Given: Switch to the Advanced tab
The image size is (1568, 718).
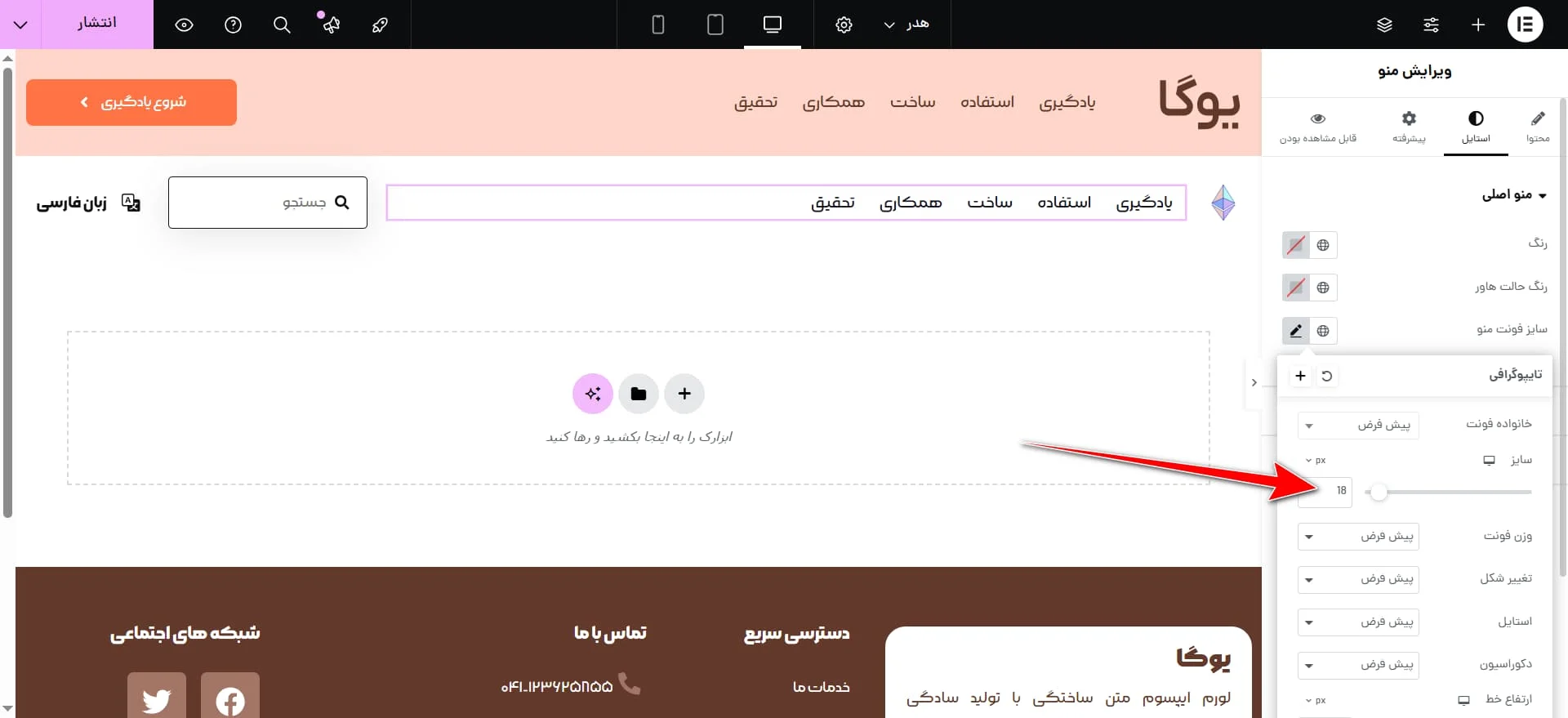Looking at the screenshot, I should [1409, 127].
